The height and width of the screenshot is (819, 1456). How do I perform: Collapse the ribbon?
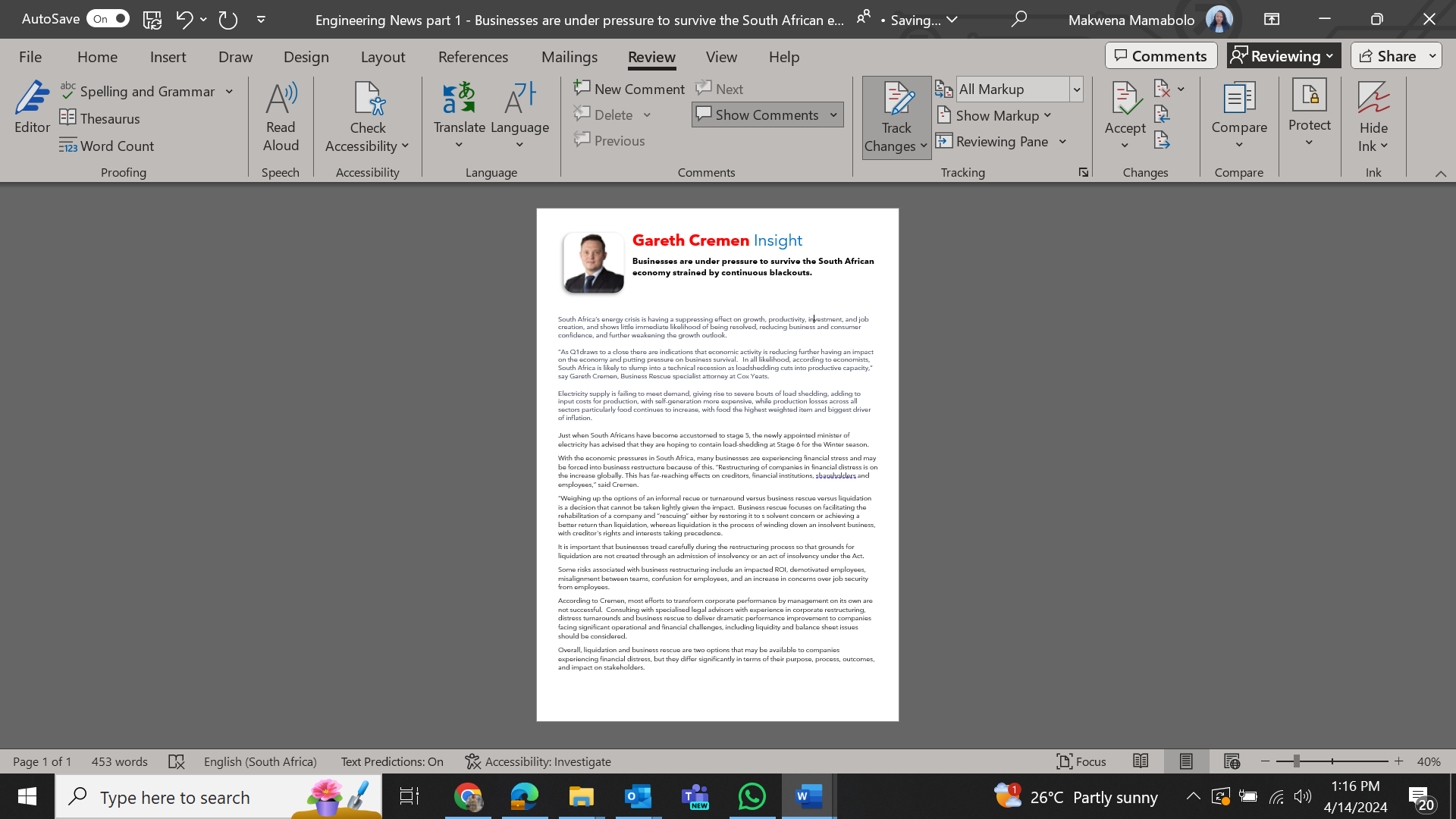(1440, 174)
